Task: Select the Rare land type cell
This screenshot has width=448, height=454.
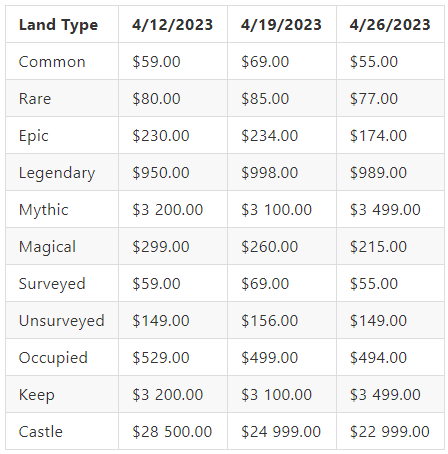Action: pyautogui.click(x=35, y=99)
